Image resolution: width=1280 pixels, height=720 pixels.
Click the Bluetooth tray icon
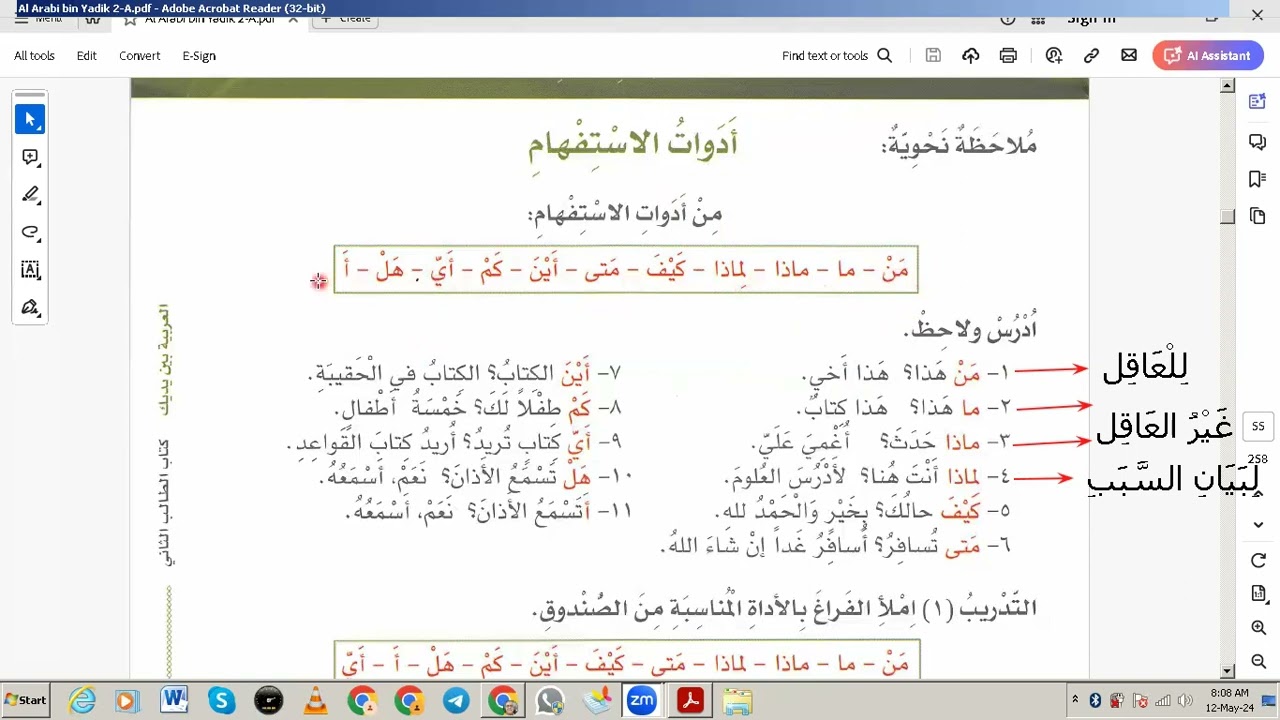click(x=1095, y=700)
